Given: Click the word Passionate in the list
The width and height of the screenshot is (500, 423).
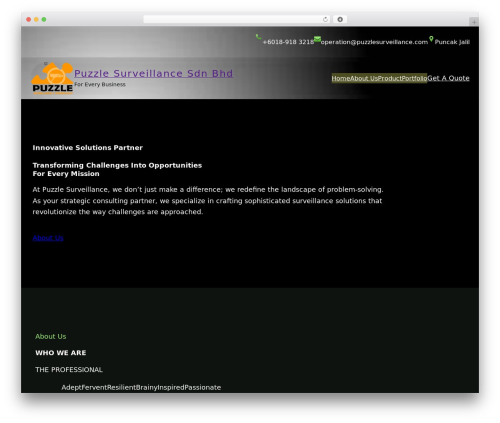Looking at the screenshot, I should click(203, 387).
